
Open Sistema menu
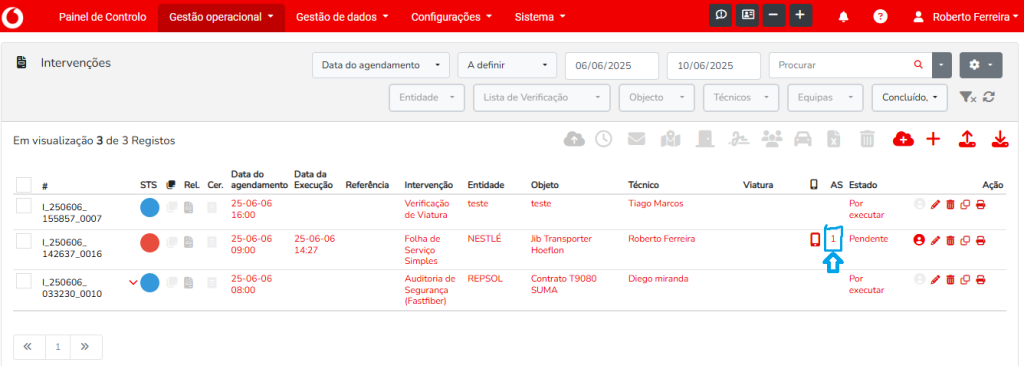[540, 18]
